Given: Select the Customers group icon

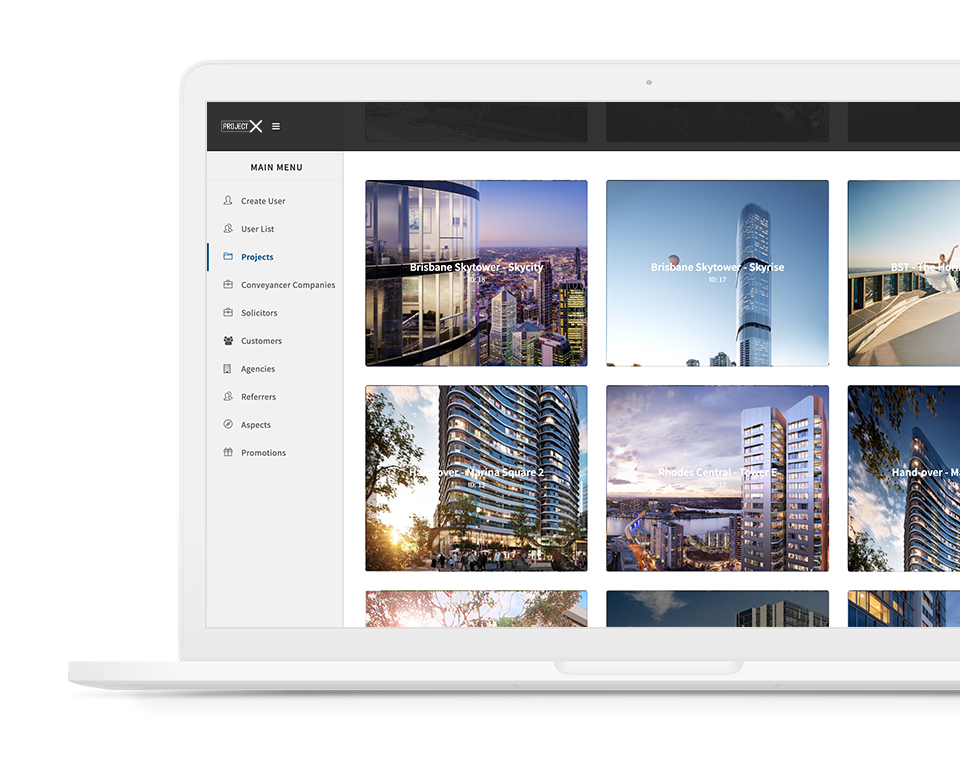Looking at the screenshot, I should tap(228, 341).
